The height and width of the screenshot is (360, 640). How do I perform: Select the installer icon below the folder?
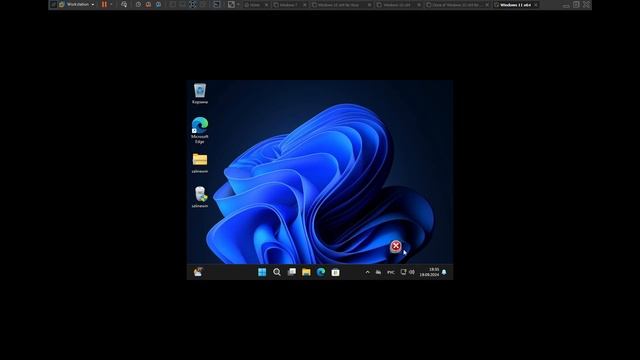point(200,197)
